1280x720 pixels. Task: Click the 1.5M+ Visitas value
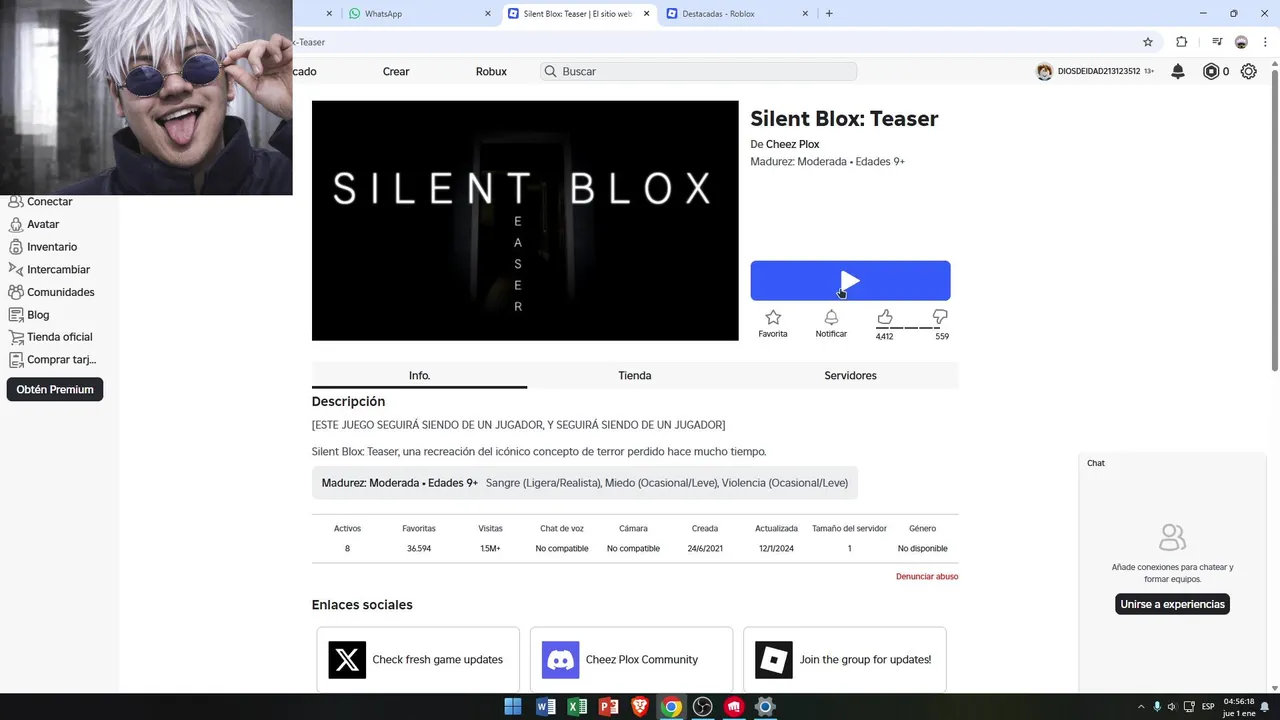coord(490,549)
